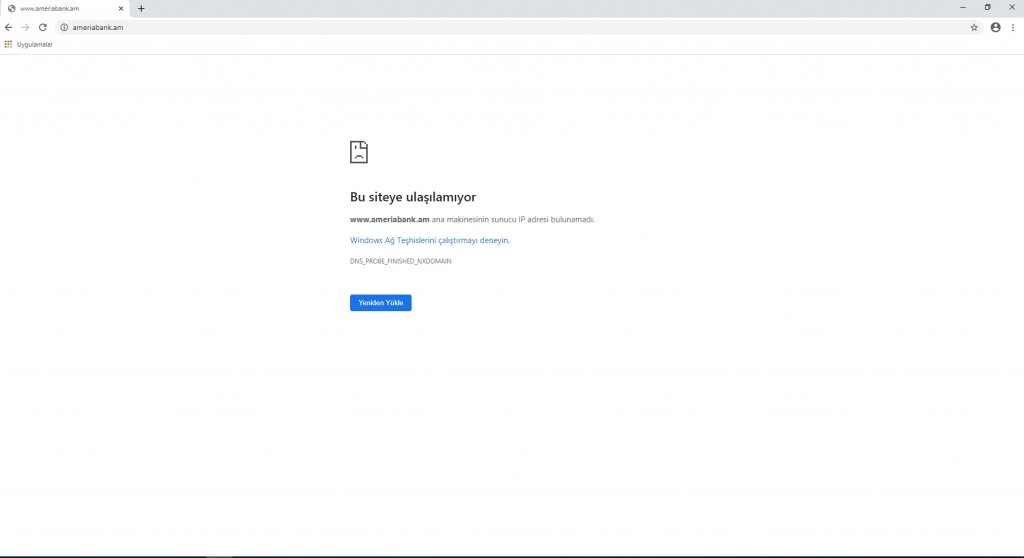Open a new tab with plus button
The width and height of the screenshot is (1024, 558).
click(x=141, y=8)
